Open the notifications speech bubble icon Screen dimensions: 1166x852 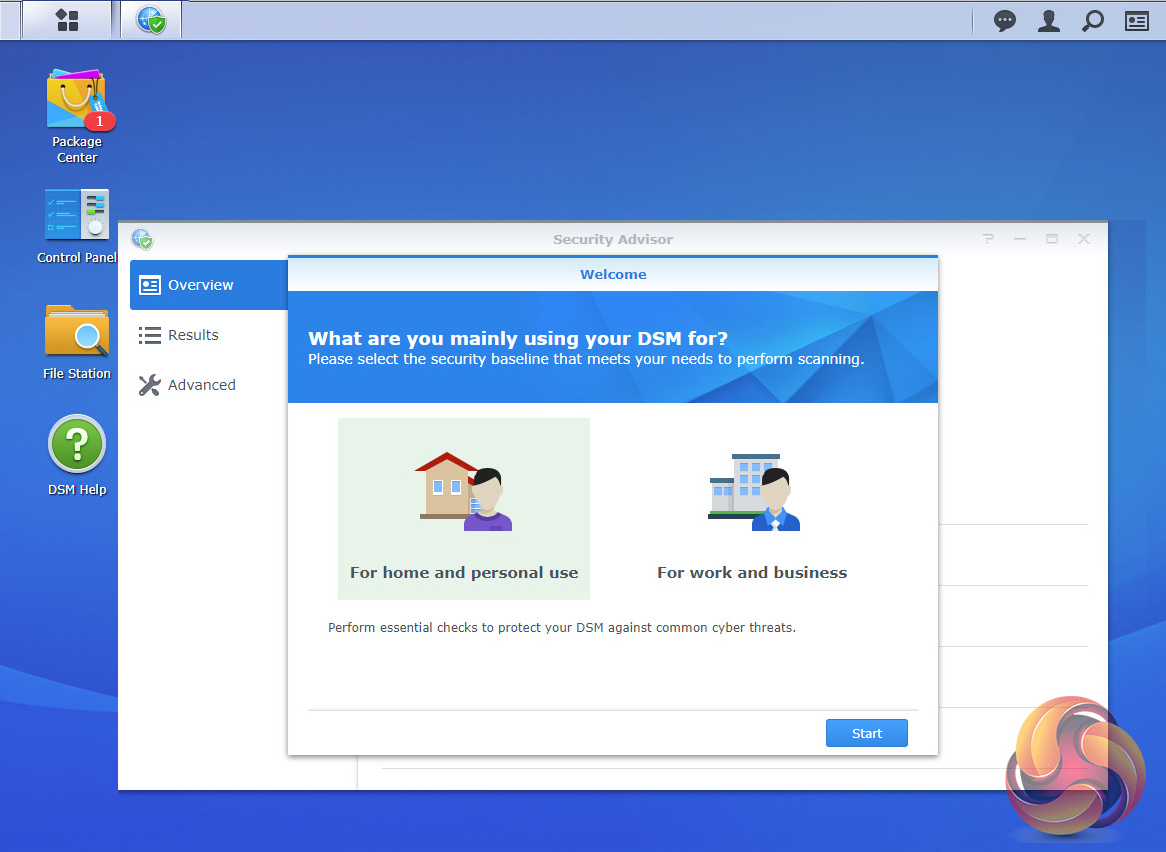pyautogui.click(x=1005, y=21)
